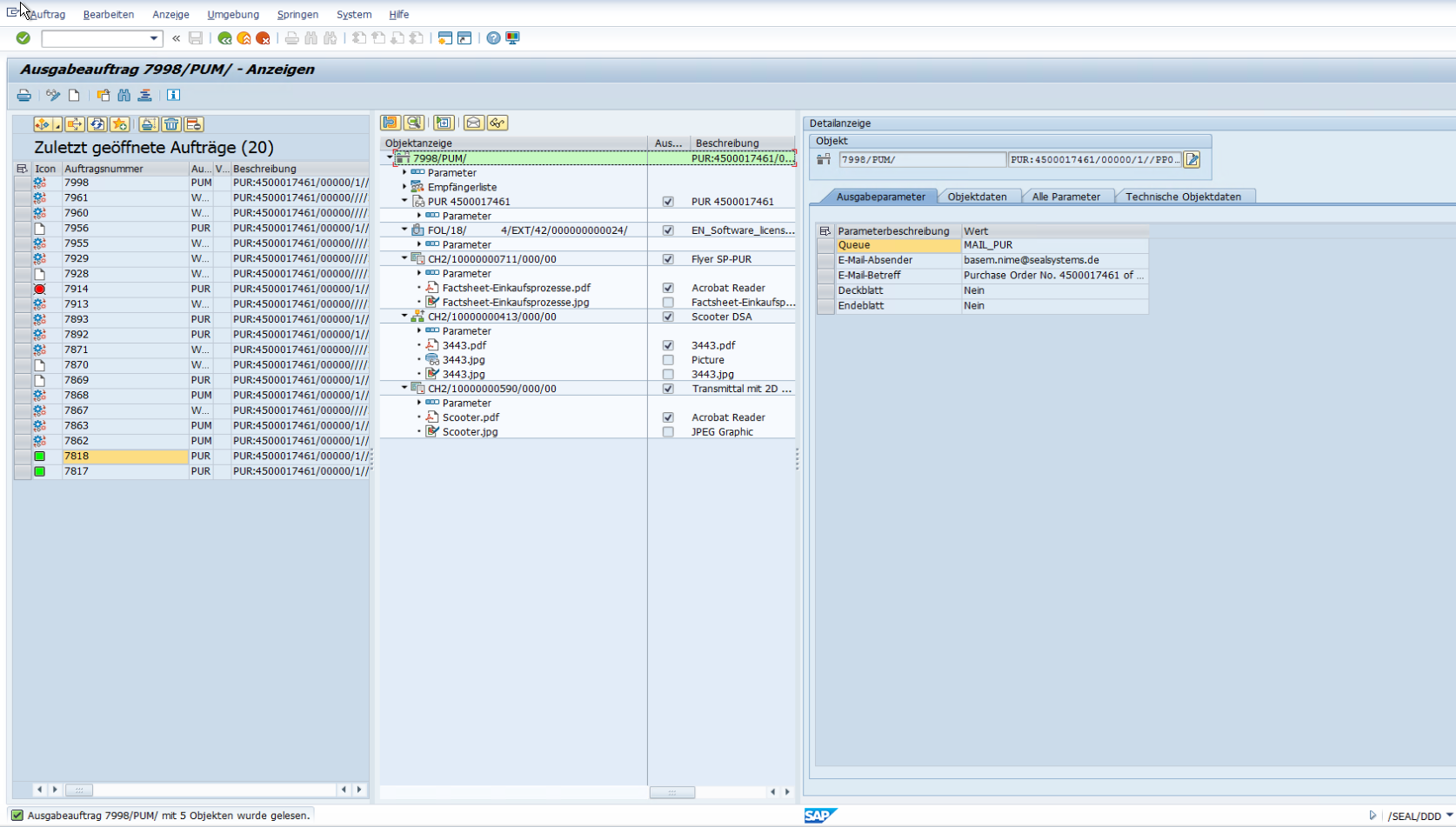Click the red Cancel icon

(x=263, y=38)
